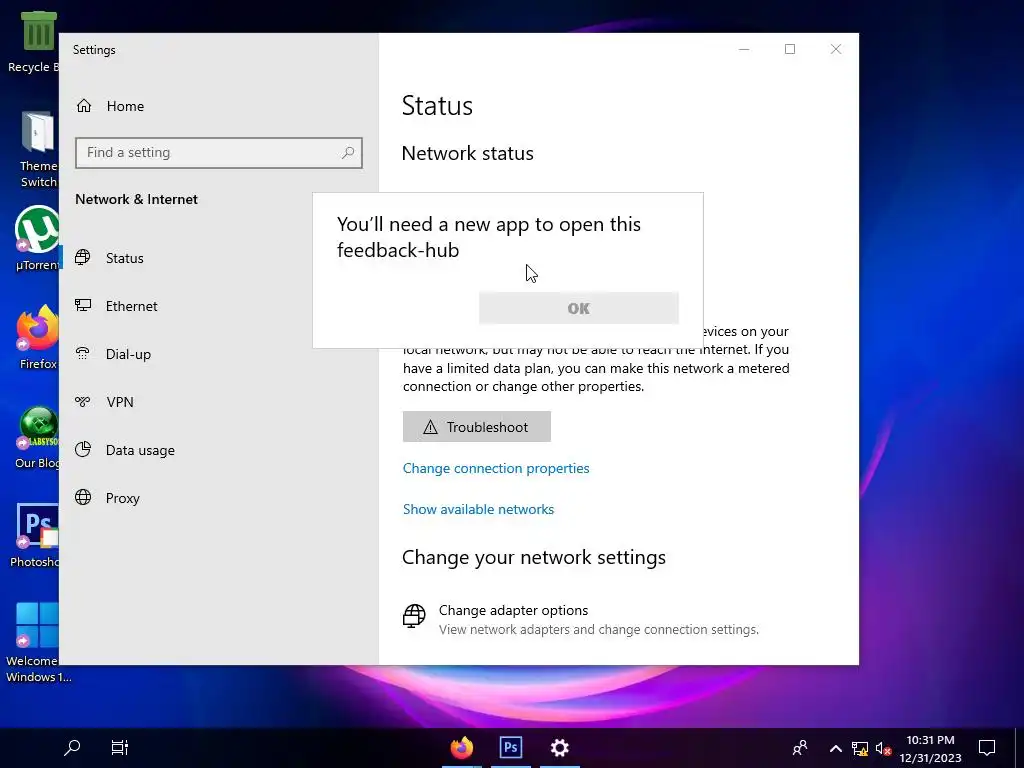Click the Network & Internet heading
Viewport: 1024px width, 768px height.
click(x=136, y=199)
